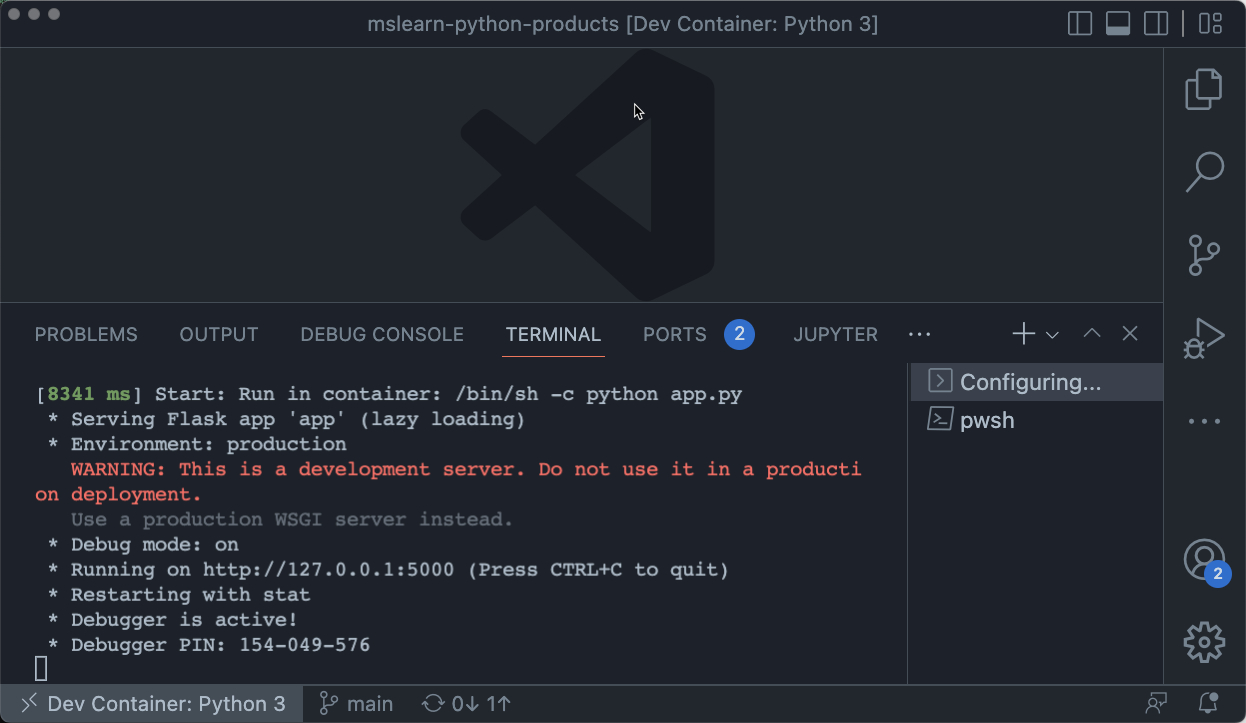Open the Explorer view in the activity bar
Screen dimensions: 1246x723
click(1203, 88)
